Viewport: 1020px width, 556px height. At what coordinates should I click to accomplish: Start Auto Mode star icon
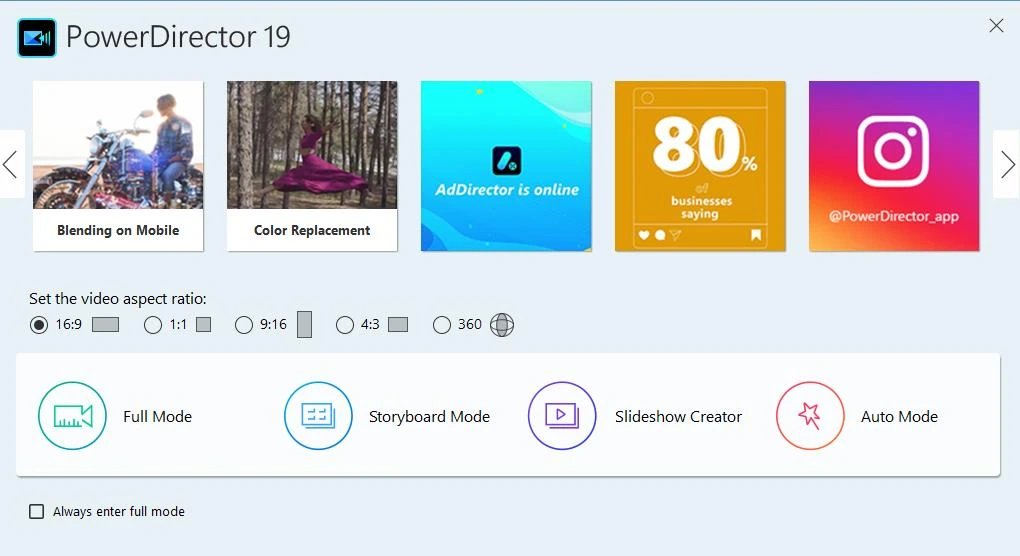810,416
